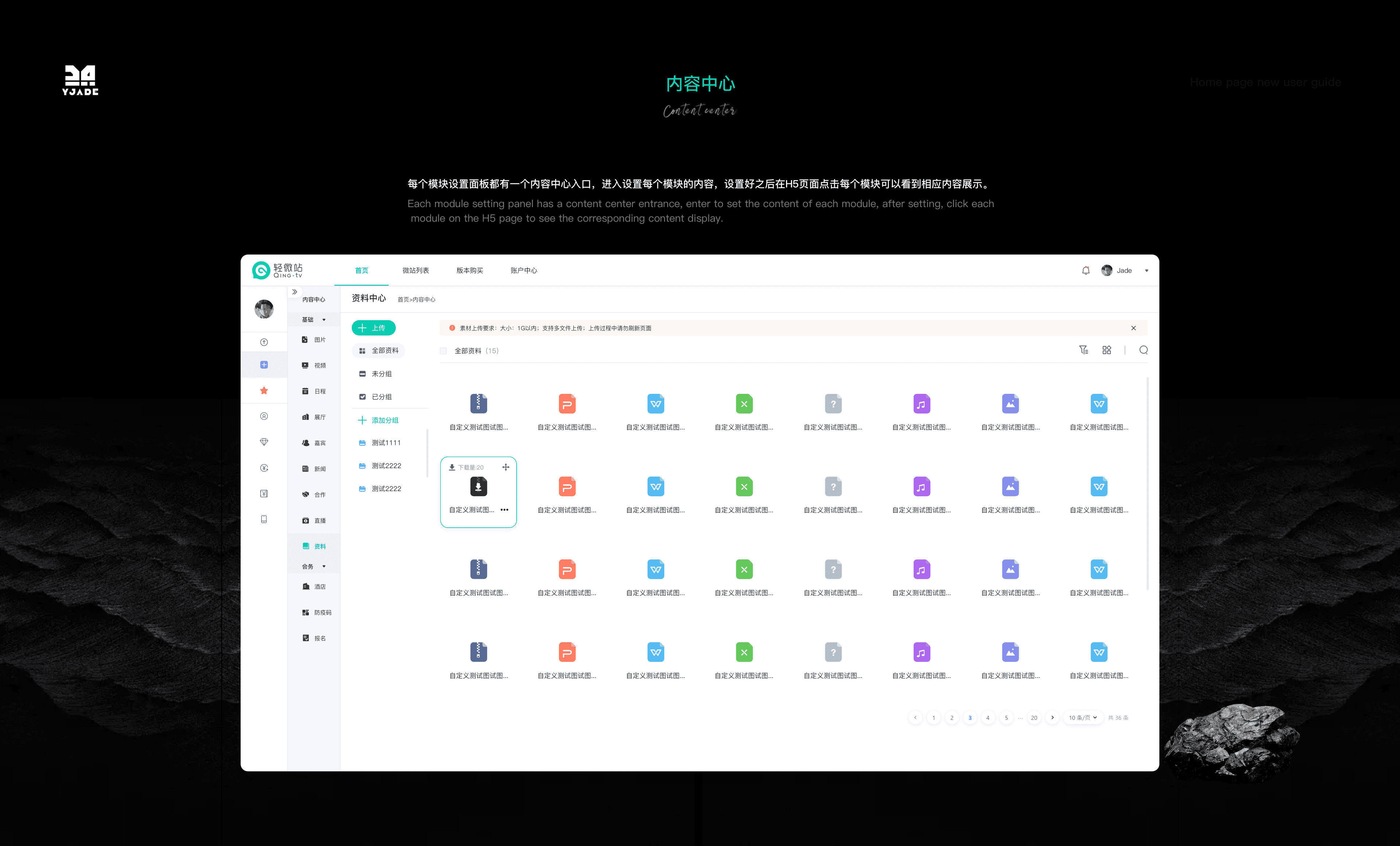This screenshot has height=846, width=1400.
Task: Select 资料 in the content menu
Action: pos(314,546)
